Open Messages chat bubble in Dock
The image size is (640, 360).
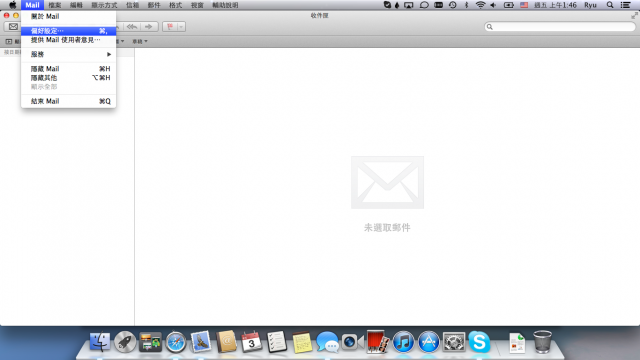pos(327,342)
